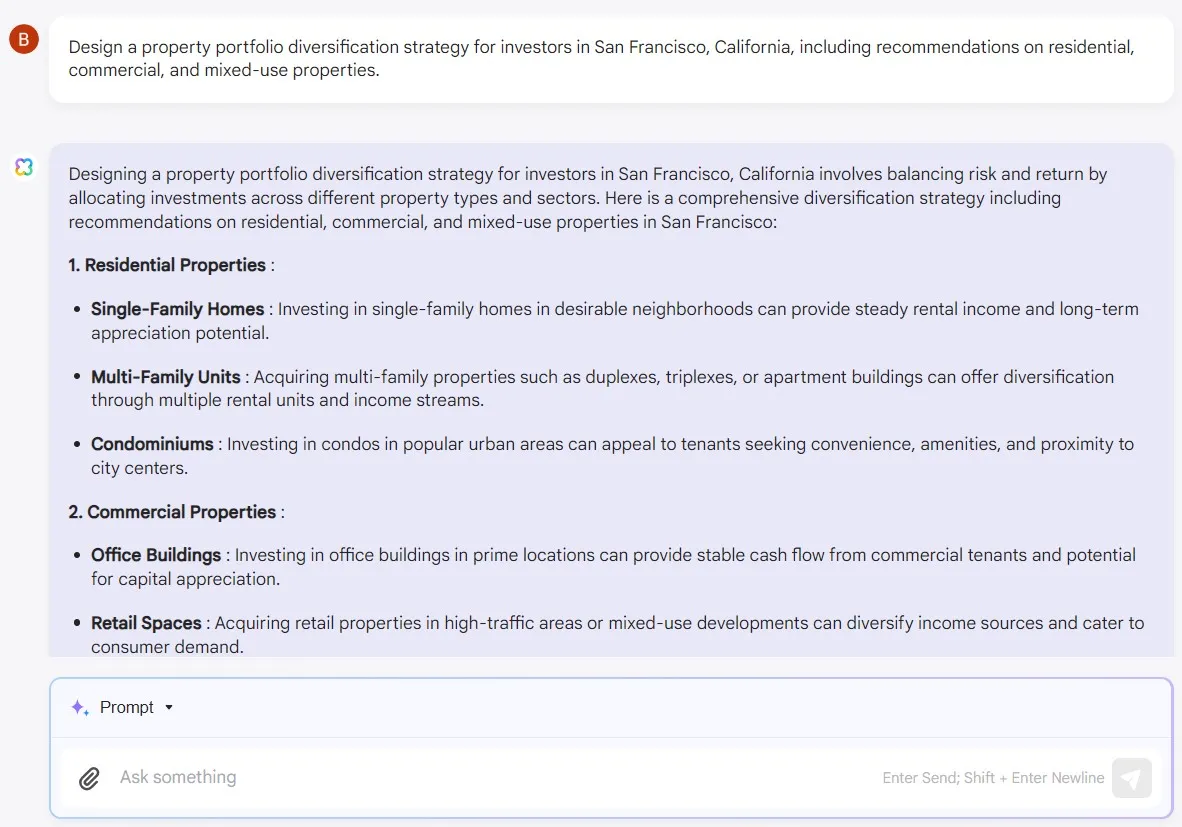The image size is (1182, 827).
Task: Click the Multi-Family Units bullet term
Action: coord(166,377)
